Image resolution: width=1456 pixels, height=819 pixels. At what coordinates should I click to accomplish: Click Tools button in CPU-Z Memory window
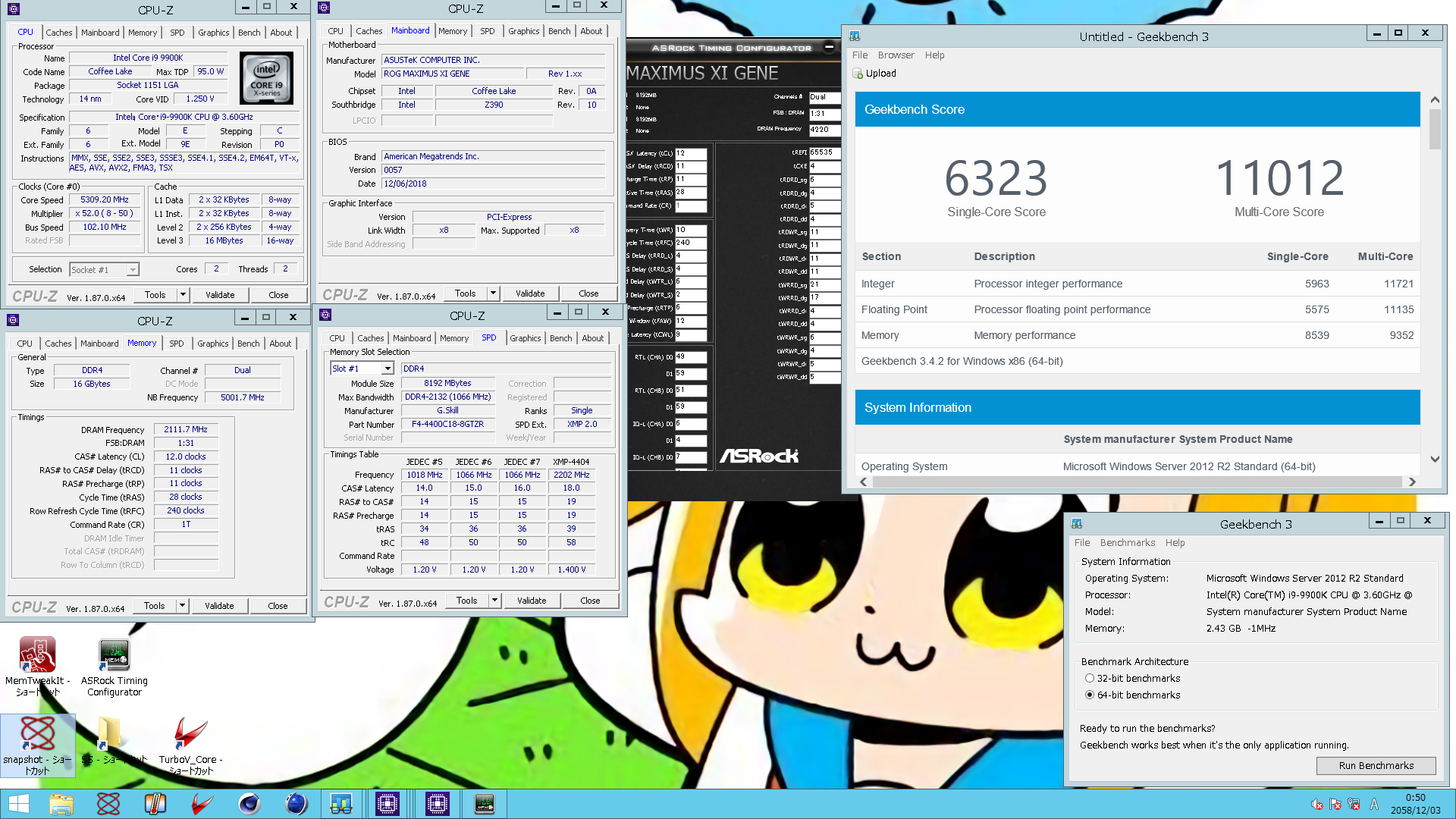pos(155,606)
